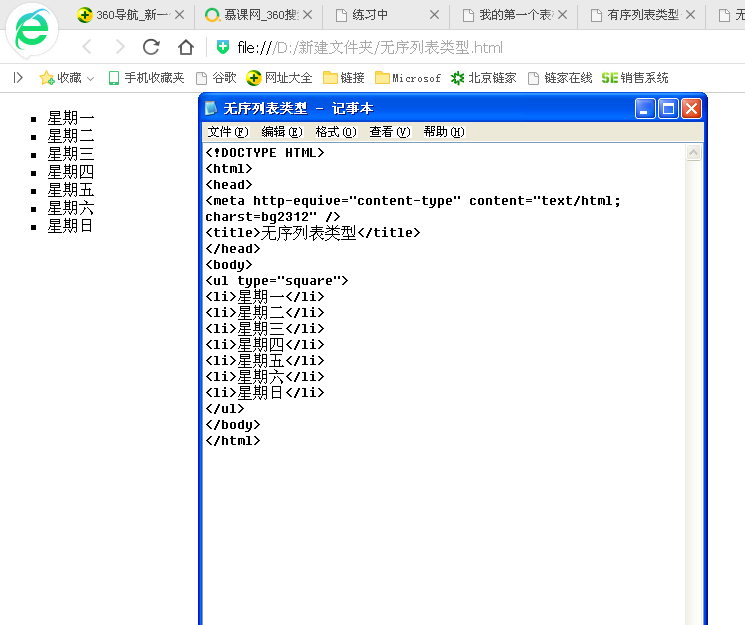Close the 360导航 tab

point(180,15)
